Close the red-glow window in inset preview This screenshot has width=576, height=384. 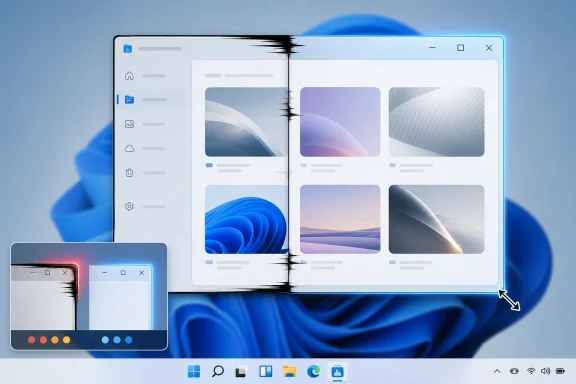tap(65, 273)
